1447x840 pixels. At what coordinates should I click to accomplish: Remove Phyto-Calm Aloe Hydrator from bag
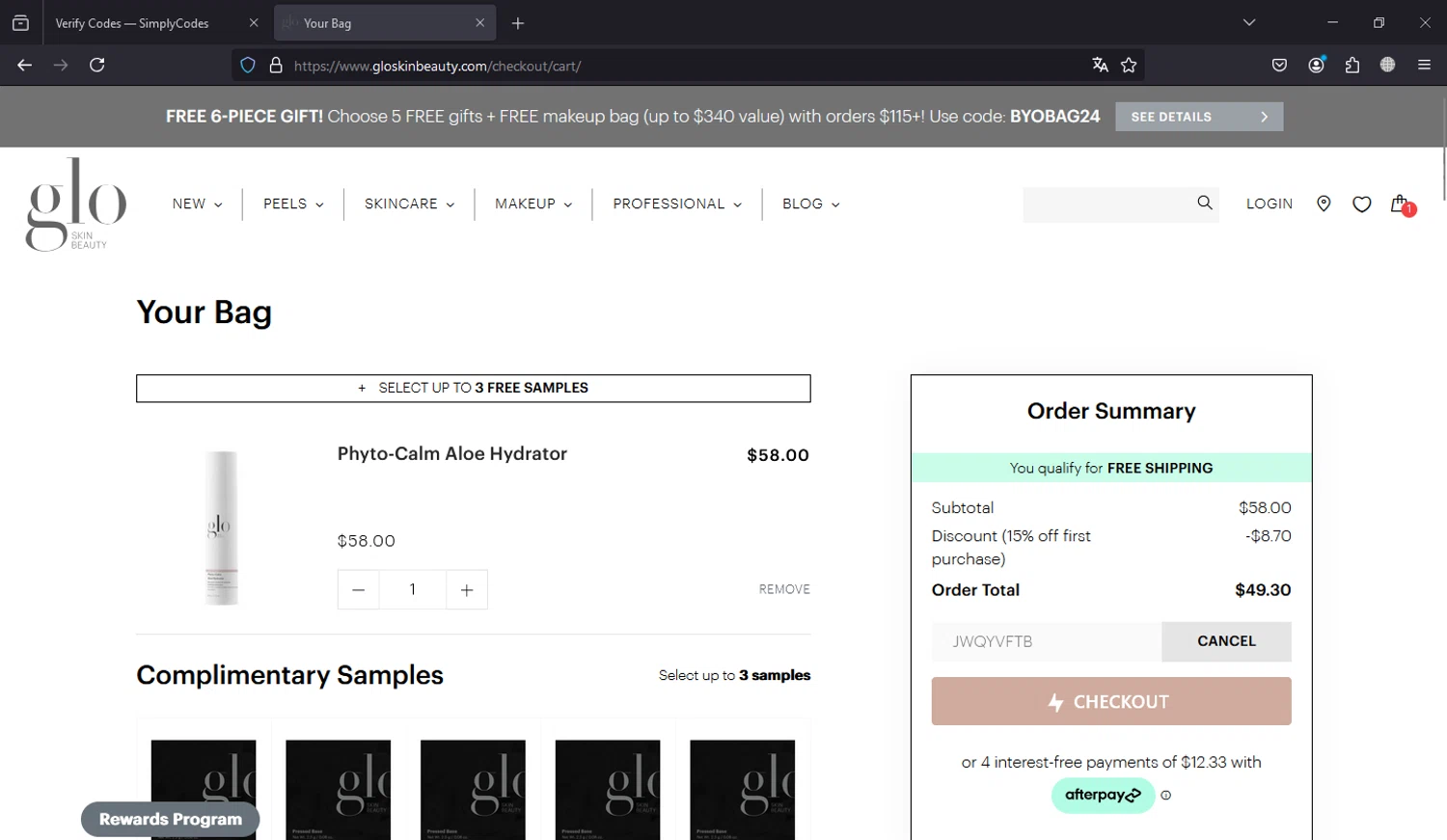click(x=784, y=589)
